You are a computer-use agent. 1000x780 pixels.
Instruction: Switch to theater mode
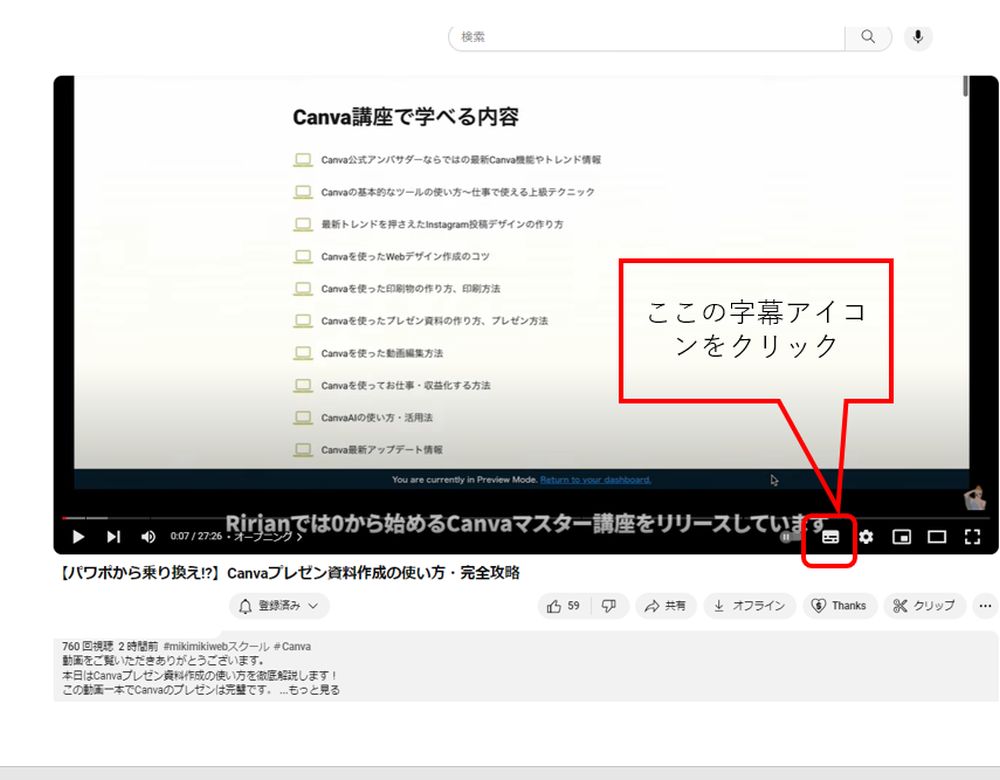tap(937, 537)
